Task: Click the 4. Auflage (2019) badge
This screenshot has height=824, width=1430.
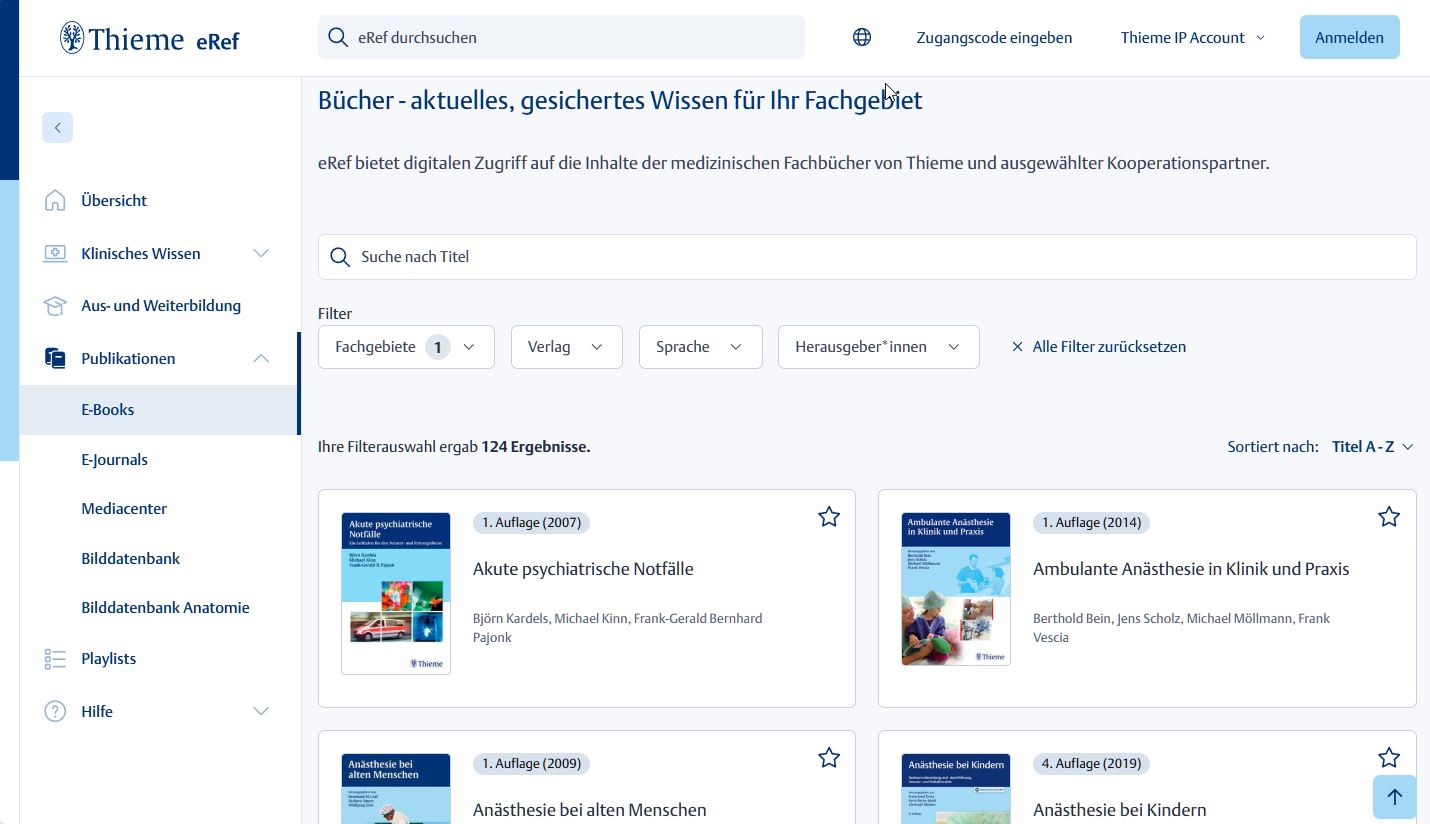Action: tap(1091, 764)
